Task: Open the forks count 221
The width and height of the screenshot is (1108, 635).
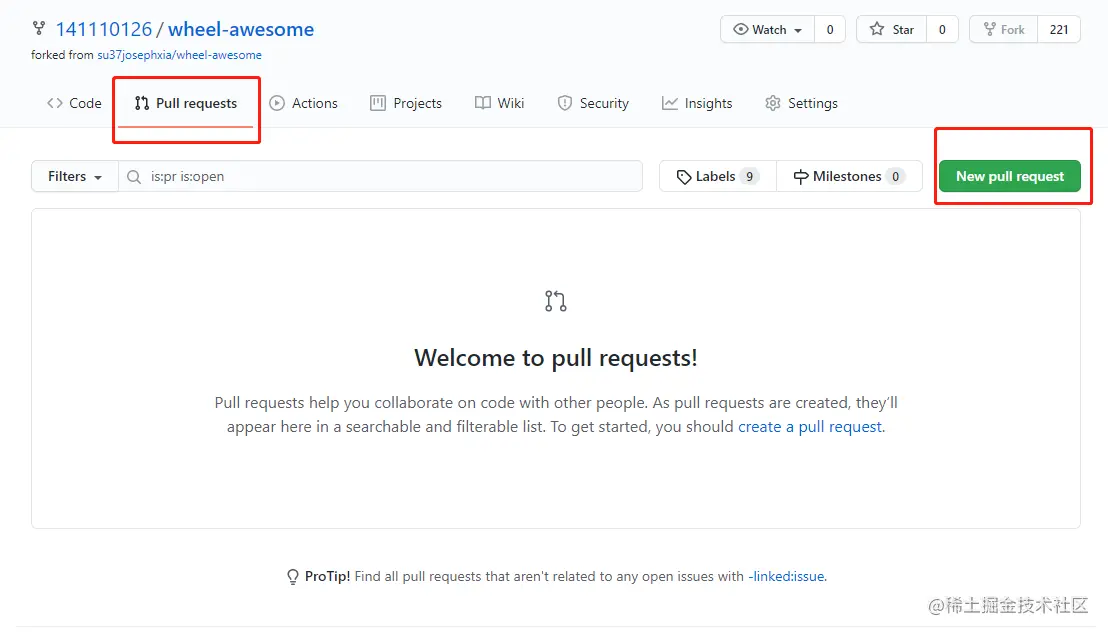Action: pos(1059,30)
